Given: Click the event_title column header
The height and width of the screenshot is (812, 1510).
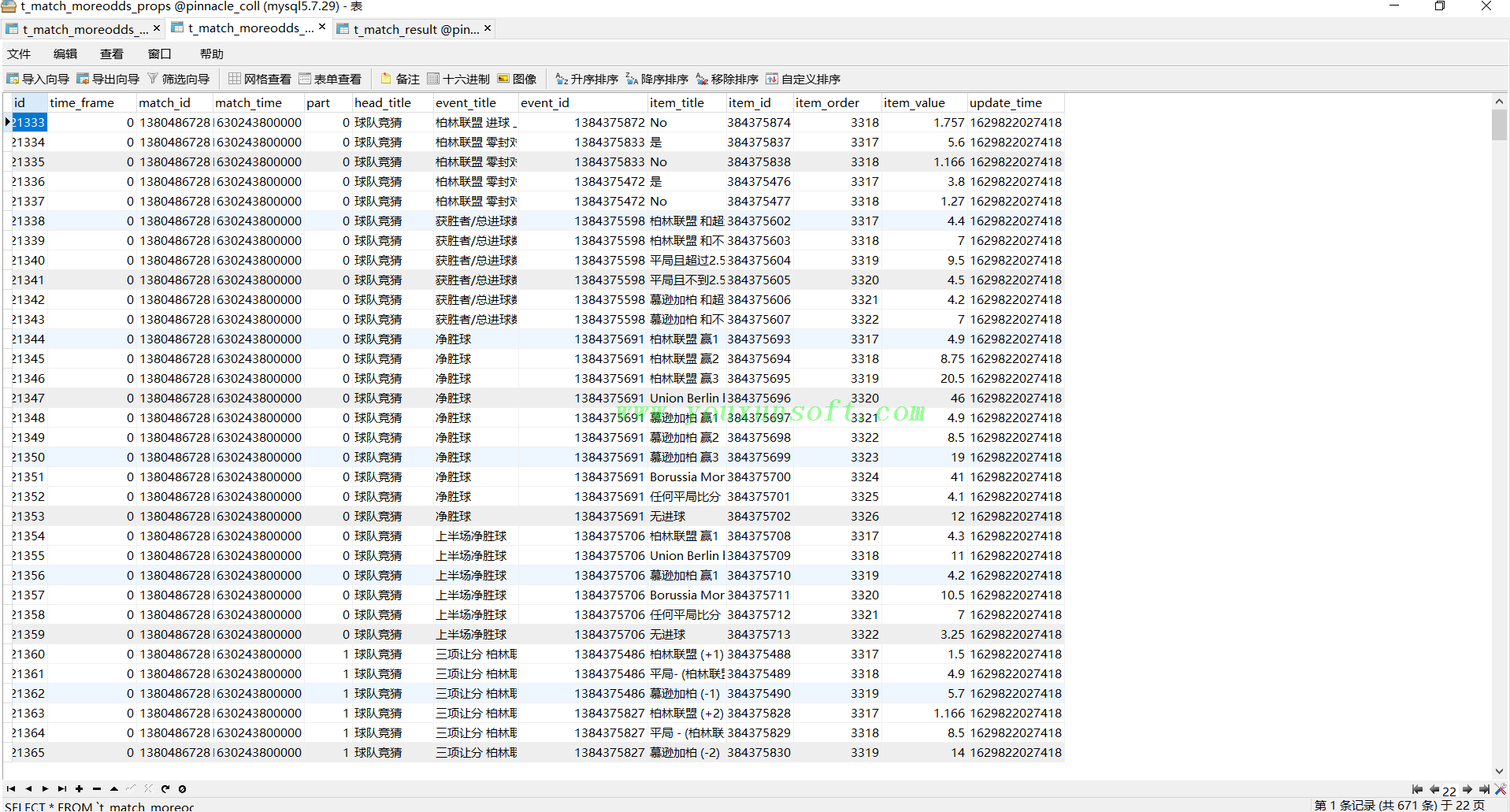Looking at the screenshot, I should (x=475, y=102).
